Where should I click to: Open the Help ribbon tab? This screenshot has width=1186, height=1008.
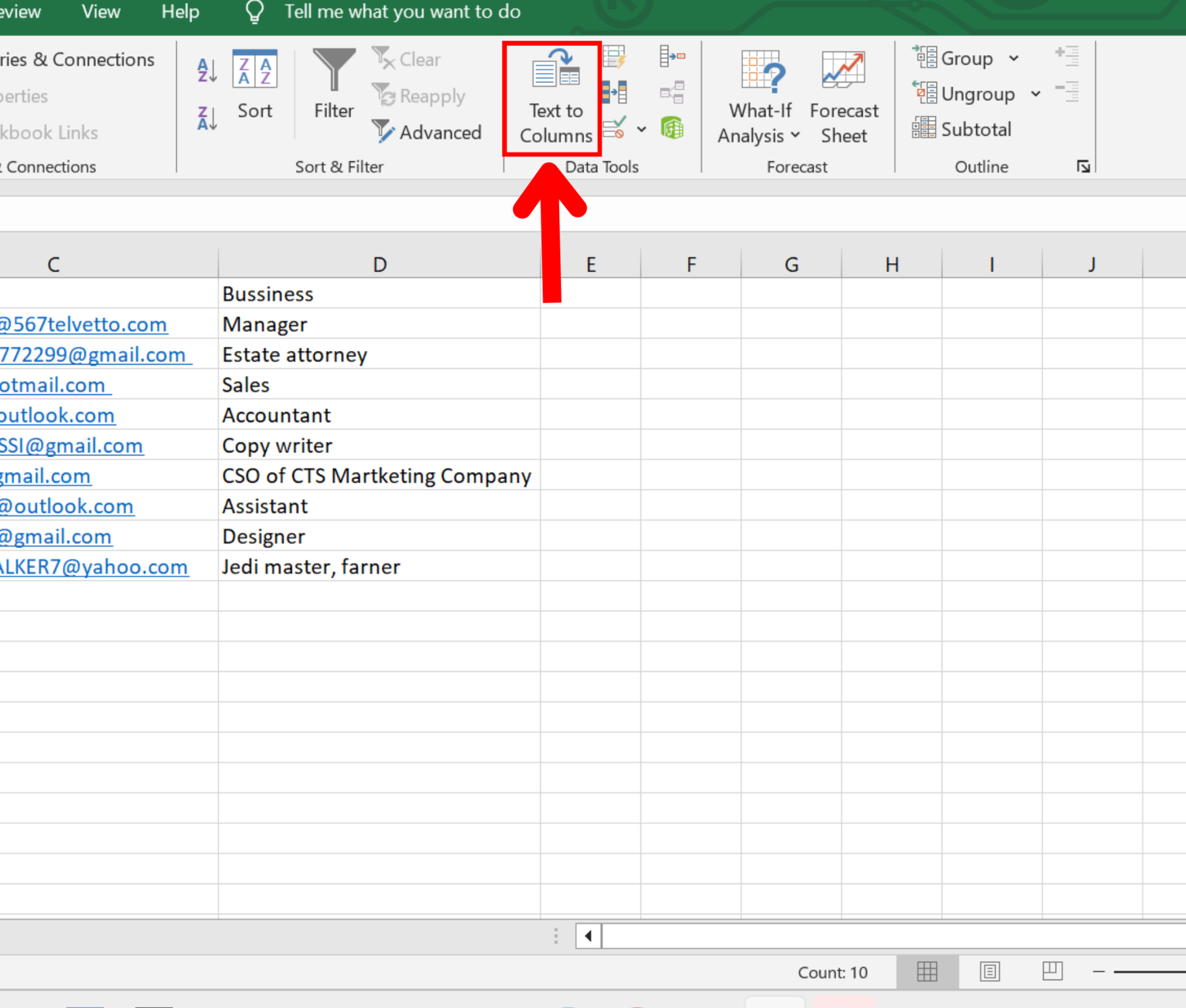click(180, 12)
